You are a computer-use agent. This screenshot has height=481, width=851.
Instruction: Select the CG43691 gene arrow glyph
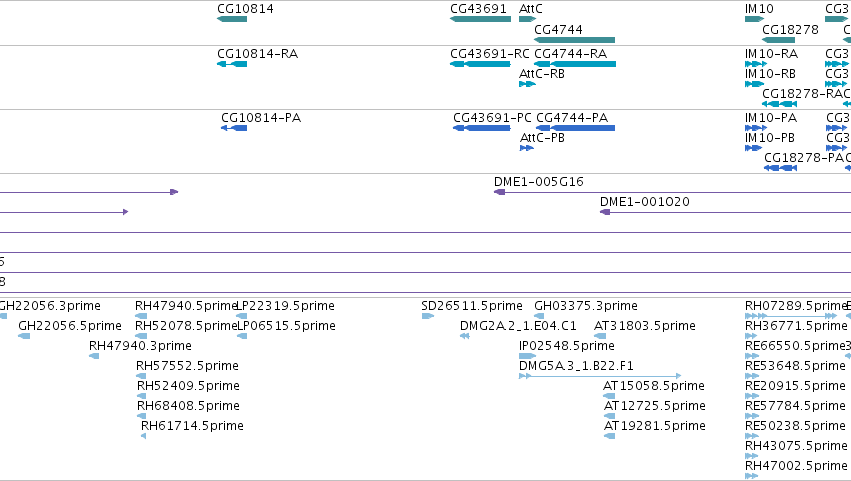[x=480, y=19]
